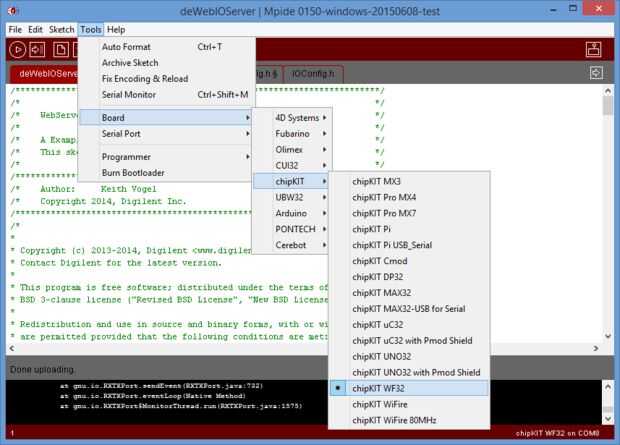Click the editor horizontal scroll left arrow
The width and height of the screenshot is (620, 445).
pos(12,348)
